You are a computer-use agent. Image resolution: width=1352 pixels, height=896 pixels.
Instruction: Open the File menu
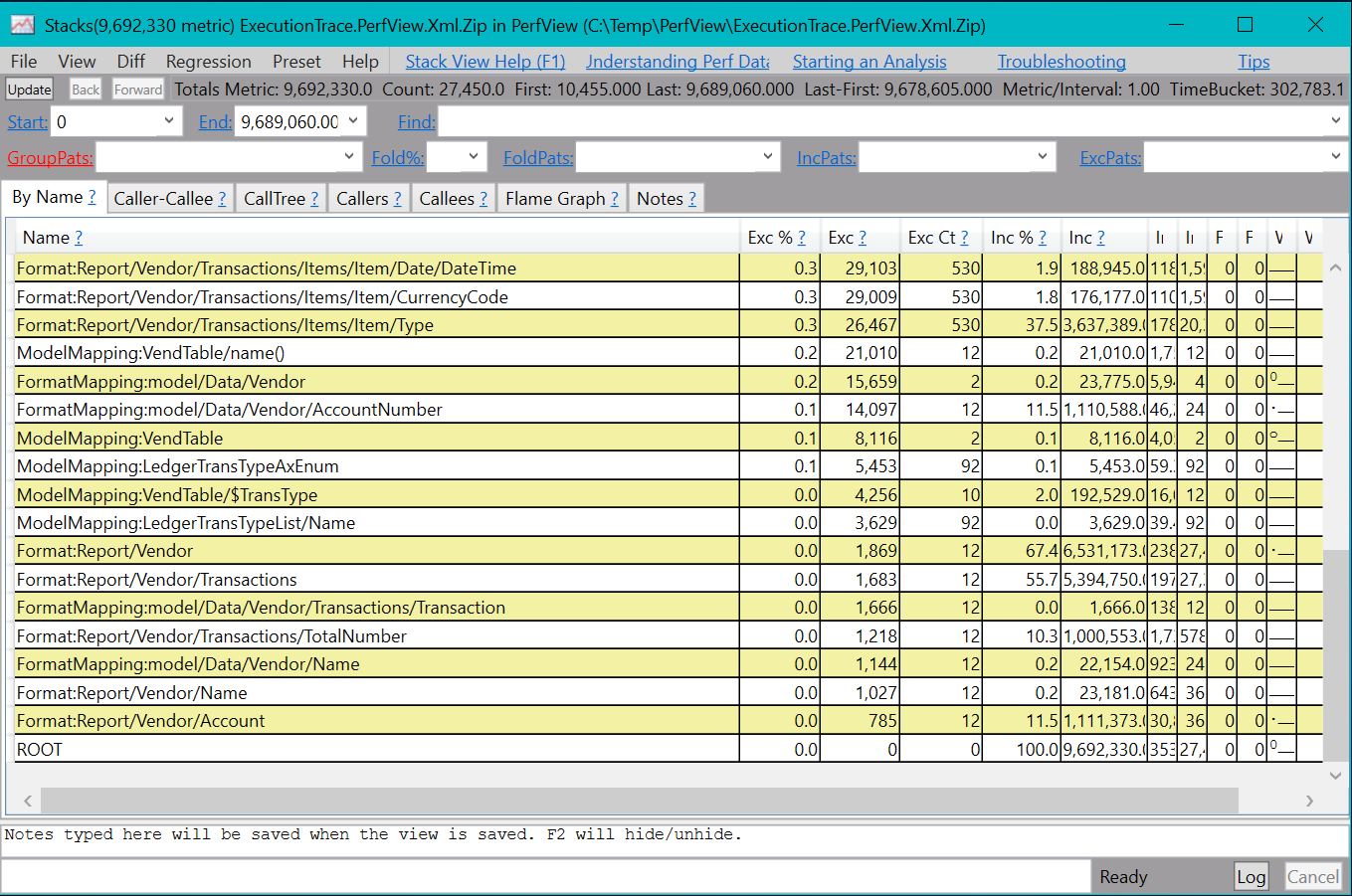click(24, 62)
